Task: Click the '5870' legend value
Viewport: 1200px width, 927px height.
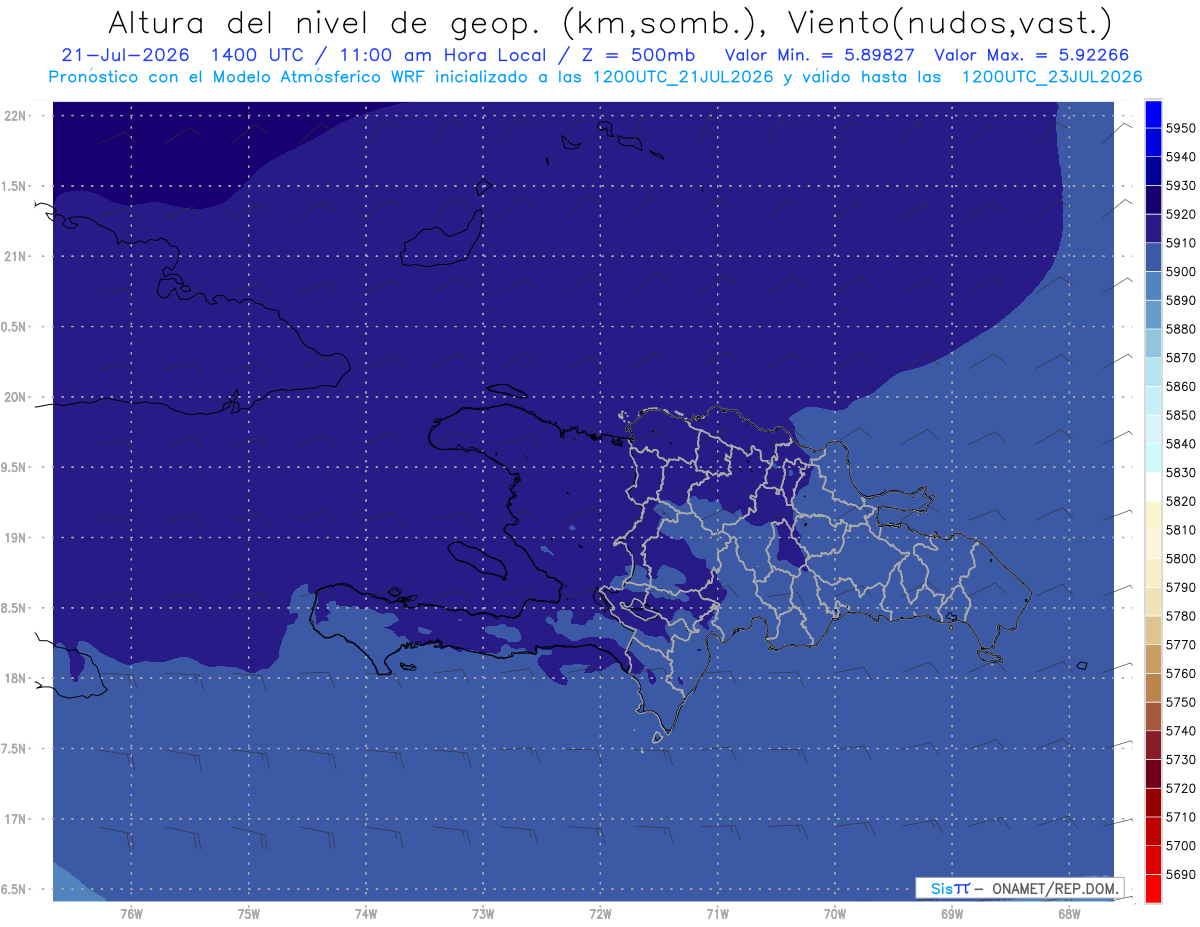Action: coord(1180,358)
